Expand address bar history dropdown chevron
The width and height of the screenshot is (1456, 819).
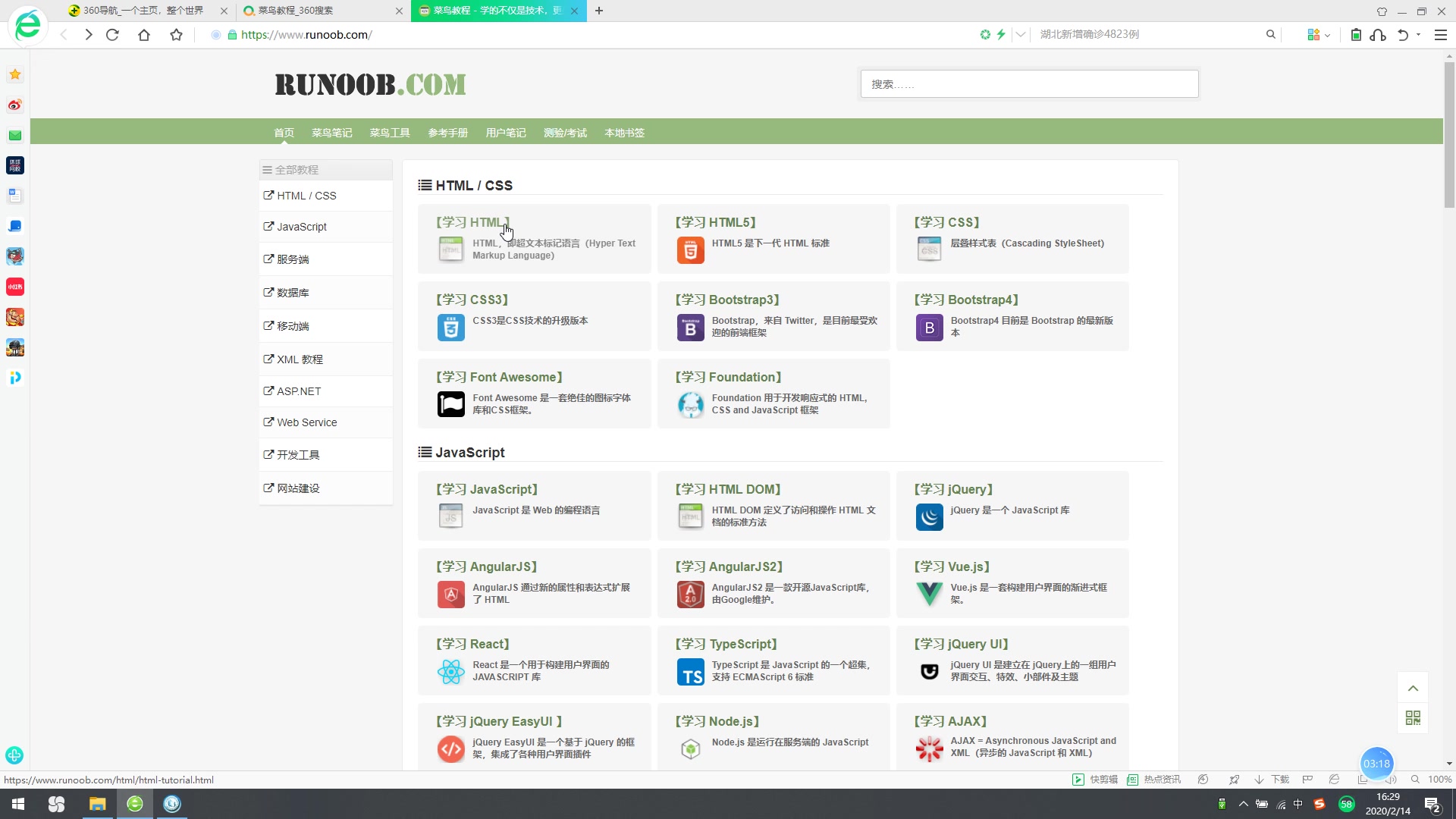[x=1021, y=35]
